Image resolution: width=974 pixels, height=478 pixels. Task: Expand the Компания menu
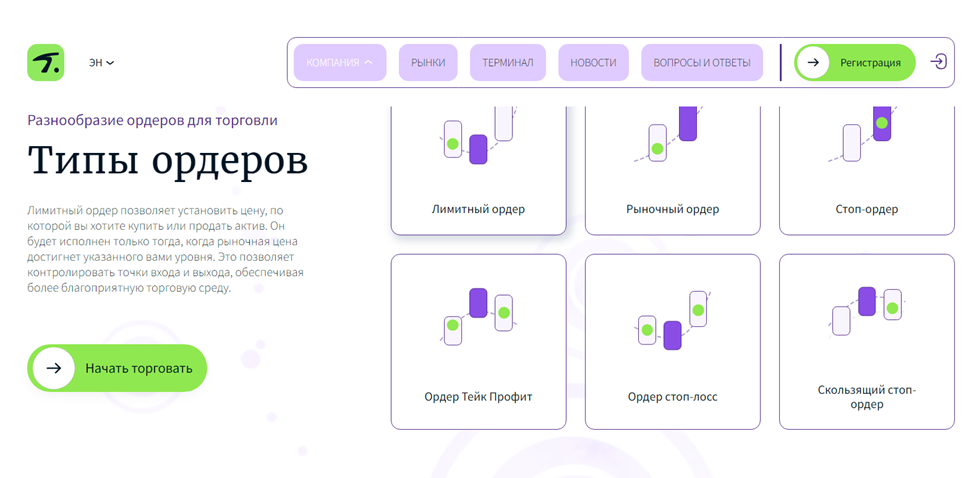(339, 62)
